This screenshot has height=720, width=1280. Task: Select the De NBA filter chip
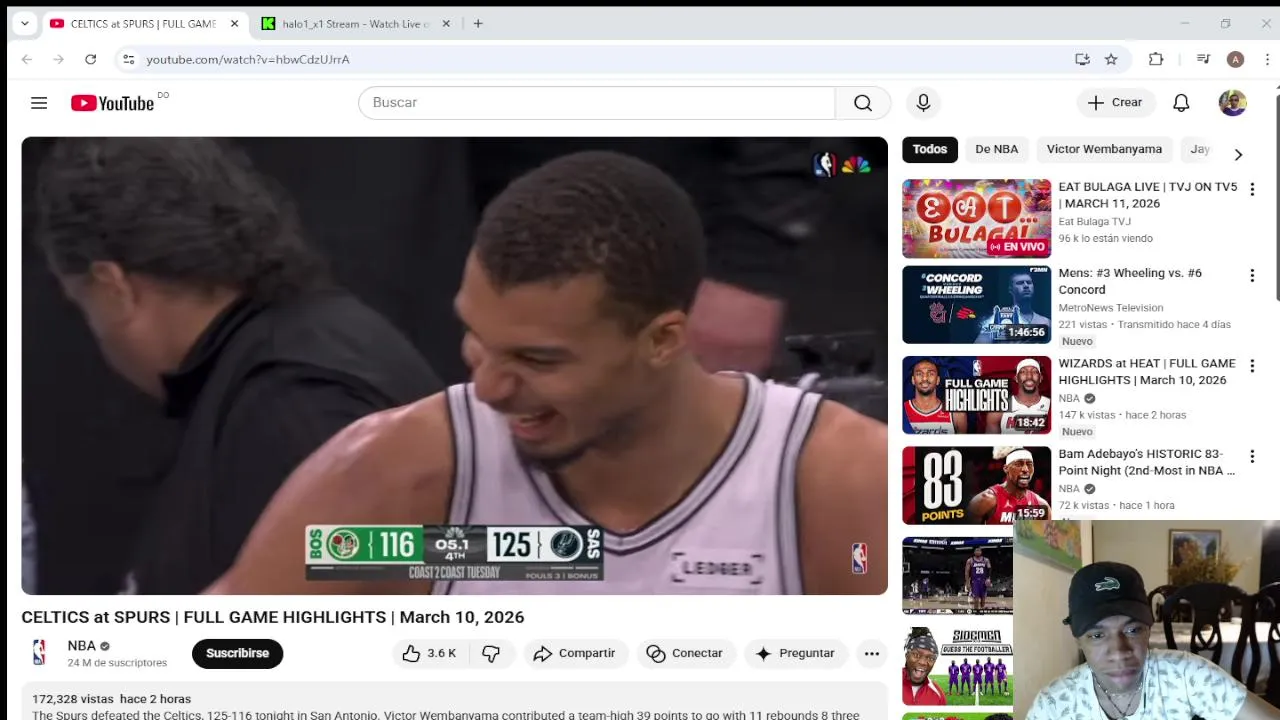996,149
